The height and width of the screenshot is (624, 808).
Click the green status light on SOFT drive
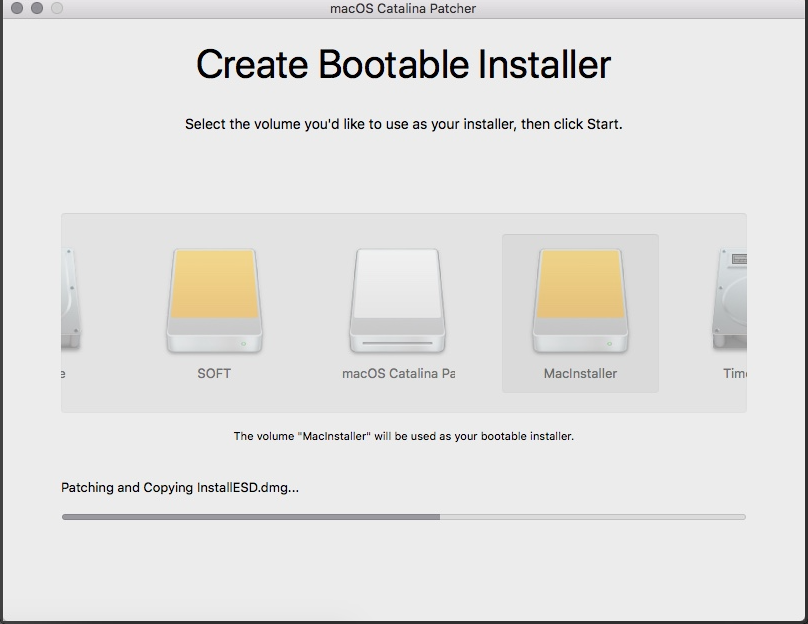tap(245, 342)
